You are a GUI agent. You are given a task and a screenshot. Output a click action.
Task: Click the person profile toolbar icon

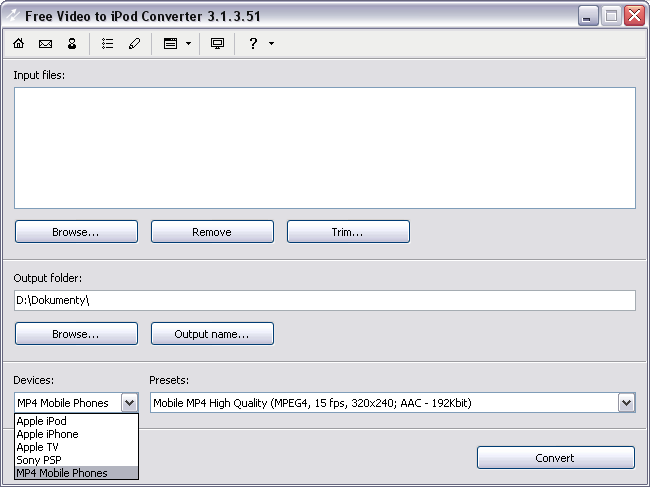click(72, 43)
